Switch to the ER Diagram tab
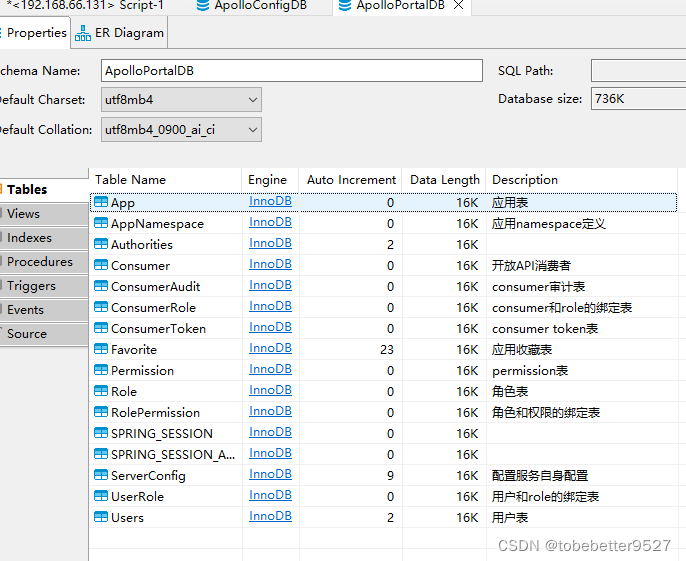This screenshot has height=561, width=686. [x=119, y=33]
